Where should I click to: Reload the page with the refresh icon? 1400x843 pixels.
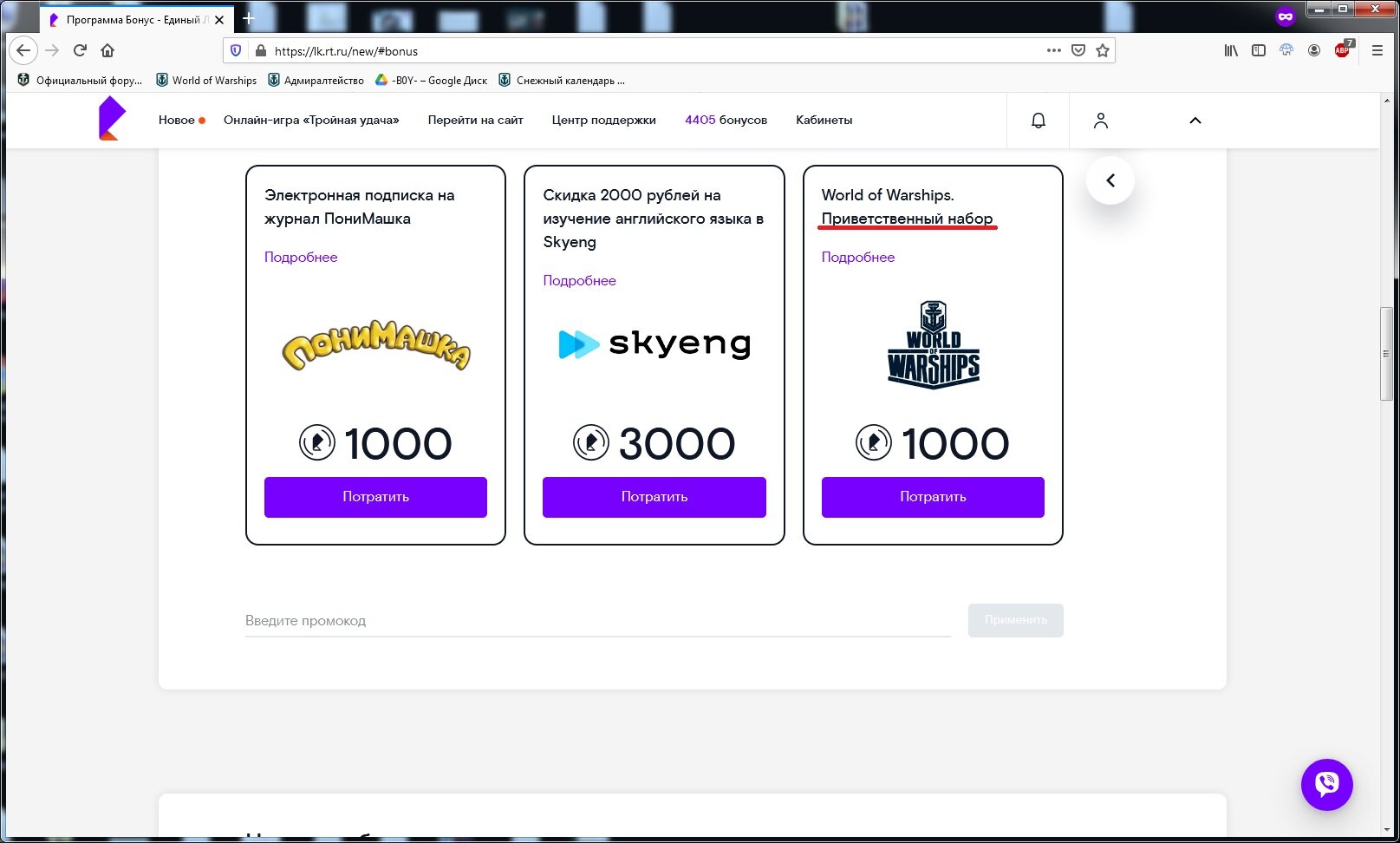coord(80,50)
